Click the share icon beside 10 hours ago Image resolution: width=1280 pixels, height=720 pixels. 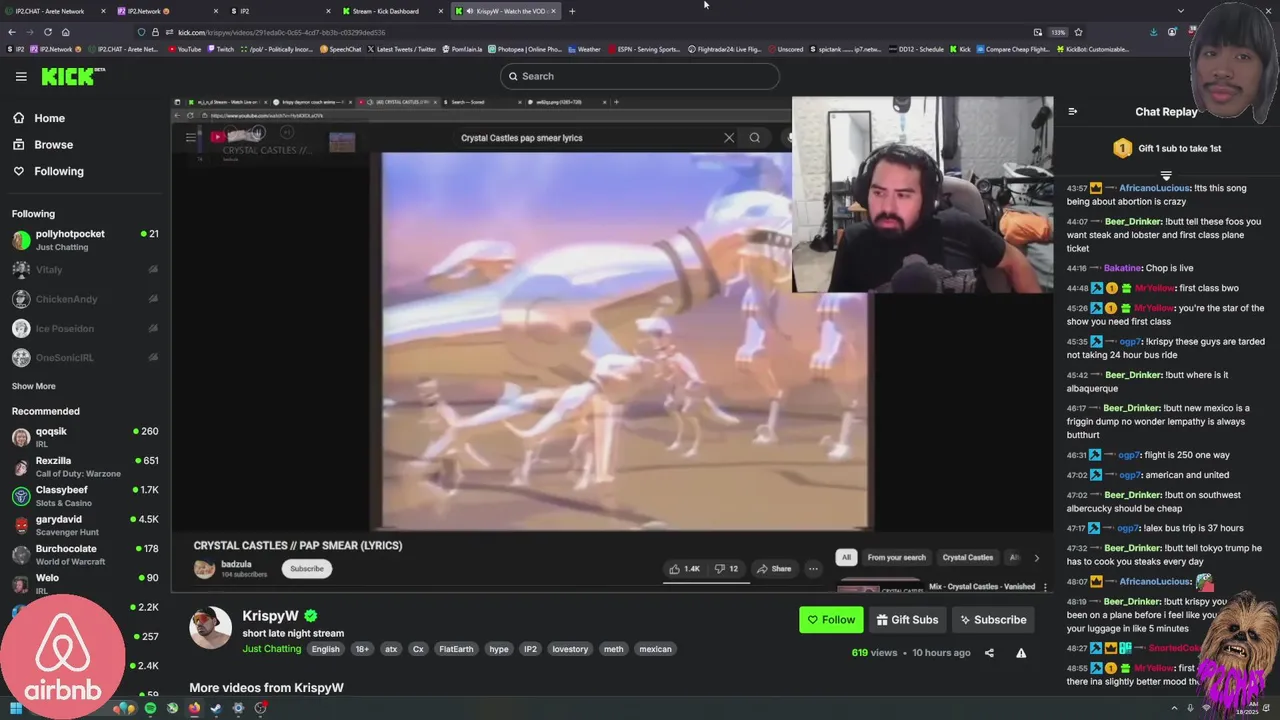tap(989, 653)
